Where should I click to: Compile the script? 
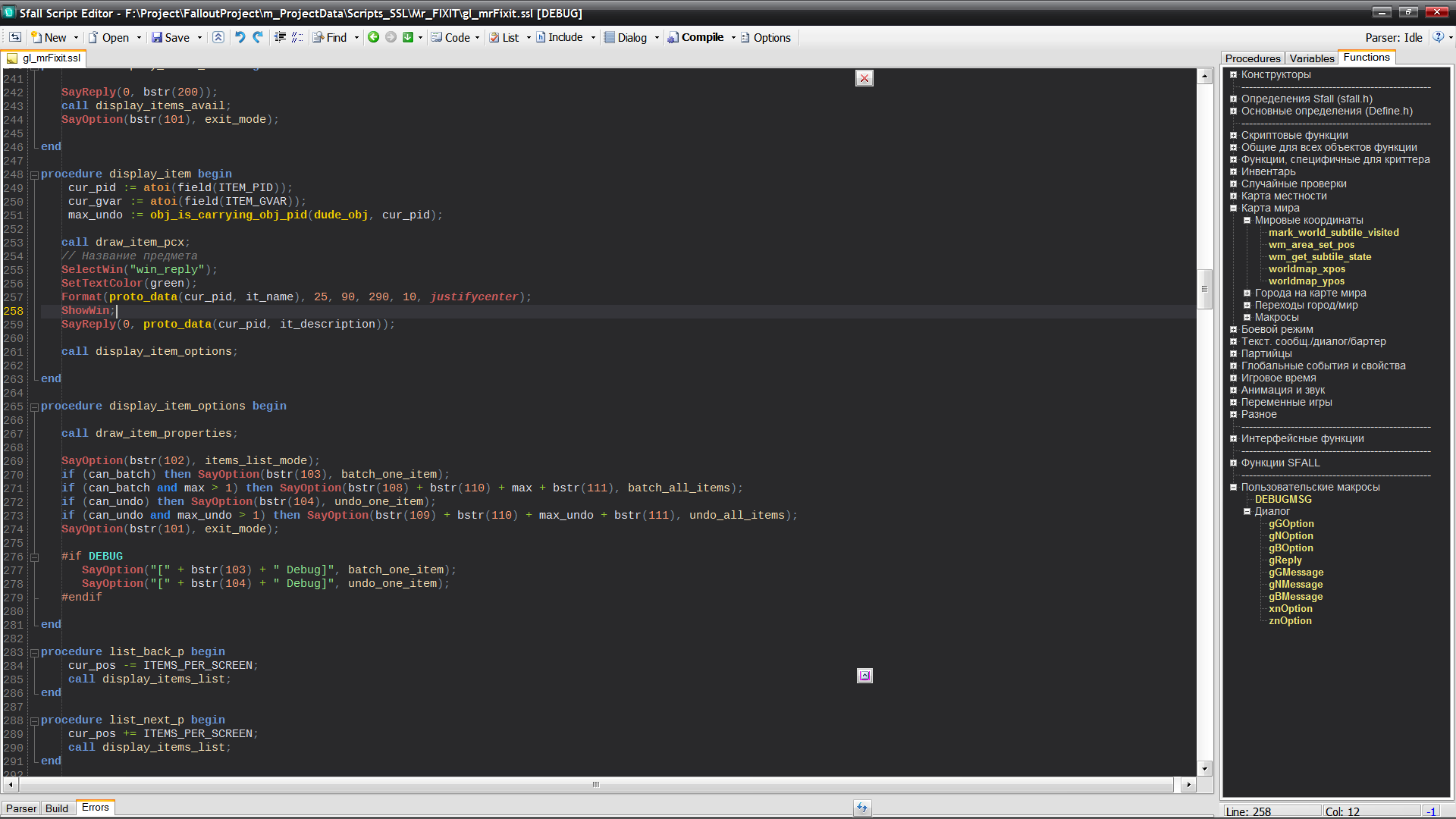[695, 37]
